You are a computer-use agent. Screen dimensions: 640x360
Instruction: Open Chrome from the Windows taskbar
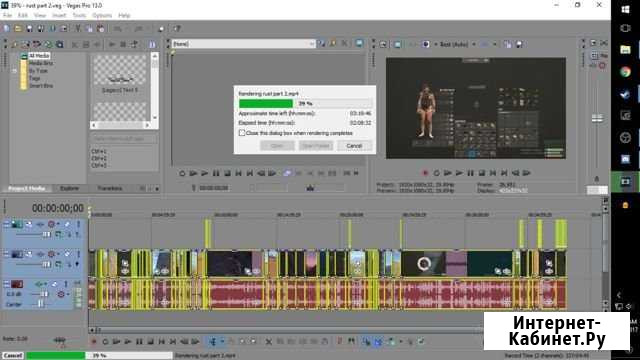pos(625,72)
